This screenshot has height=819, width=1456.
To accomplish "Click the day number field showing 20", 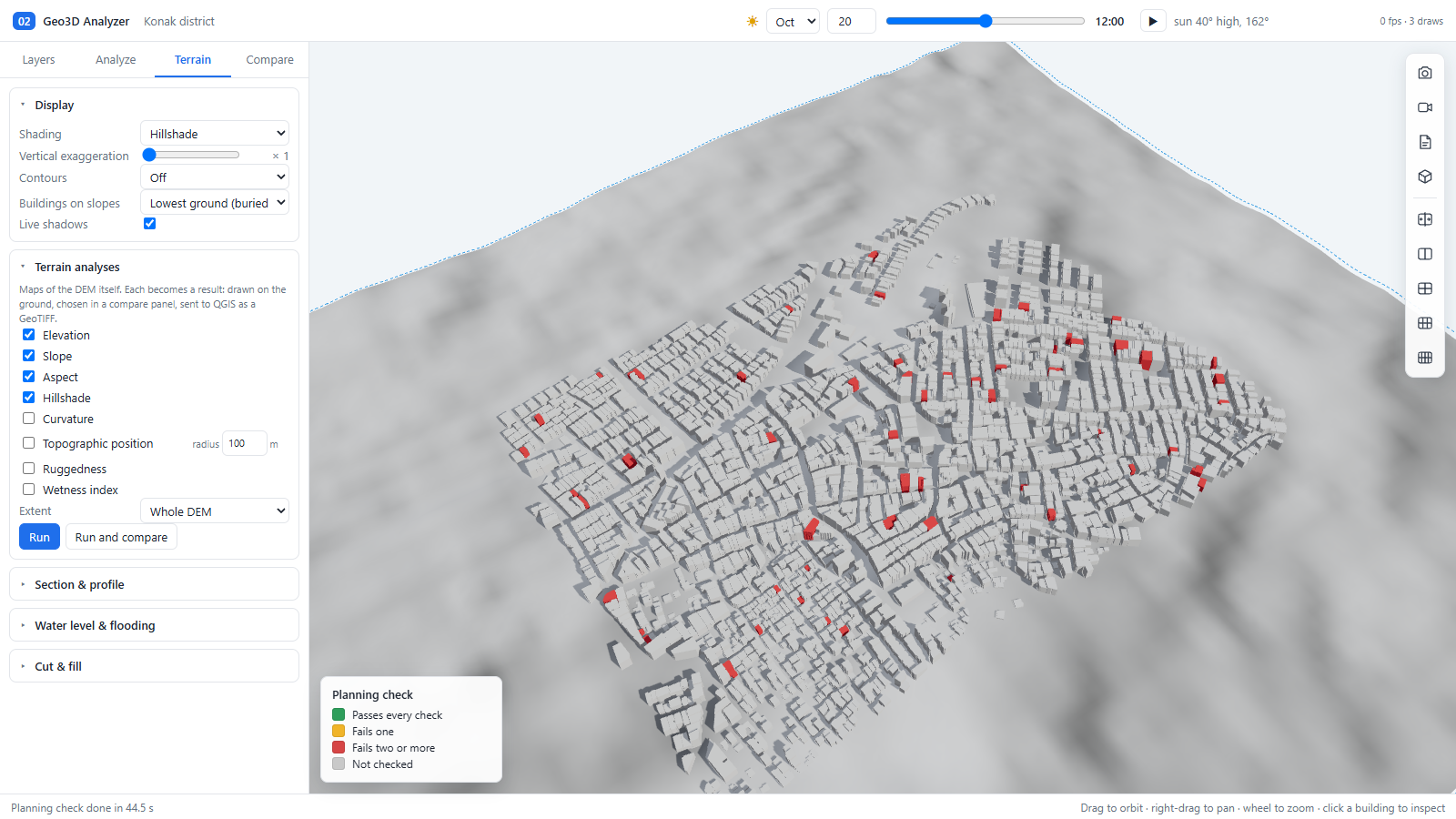I will point(851,21).
